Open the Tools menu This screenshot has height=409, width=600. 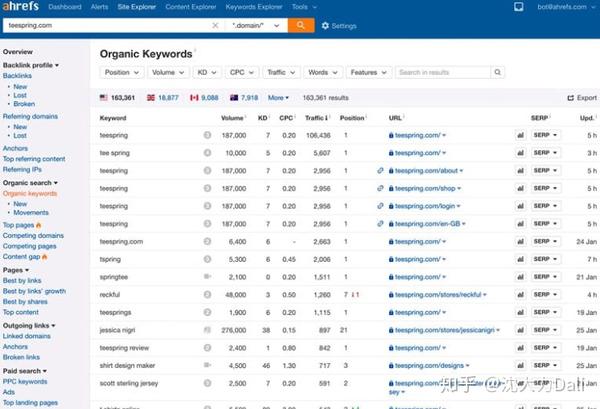(x=304, y=7)
